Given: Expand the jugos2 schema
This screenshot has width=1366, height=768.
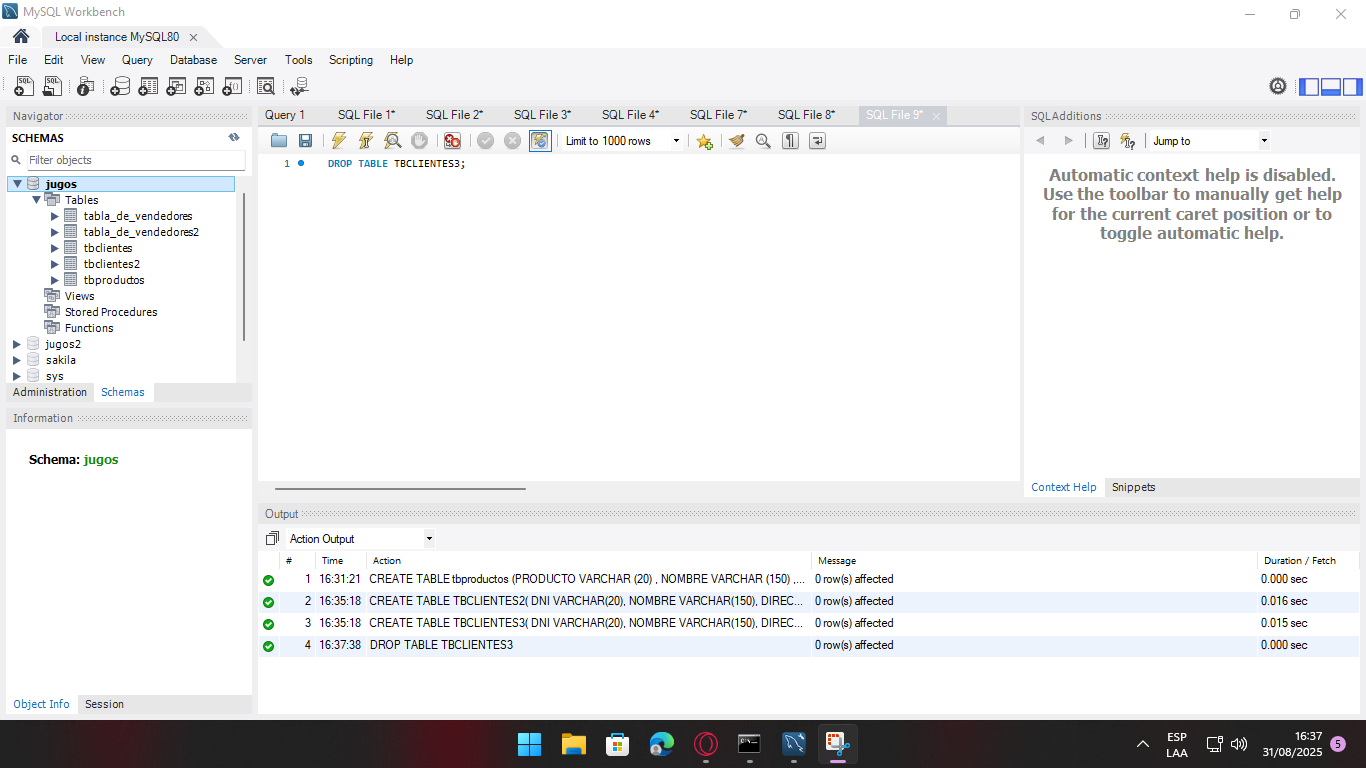Looking at the screenshot, I should tap(17, 344).
